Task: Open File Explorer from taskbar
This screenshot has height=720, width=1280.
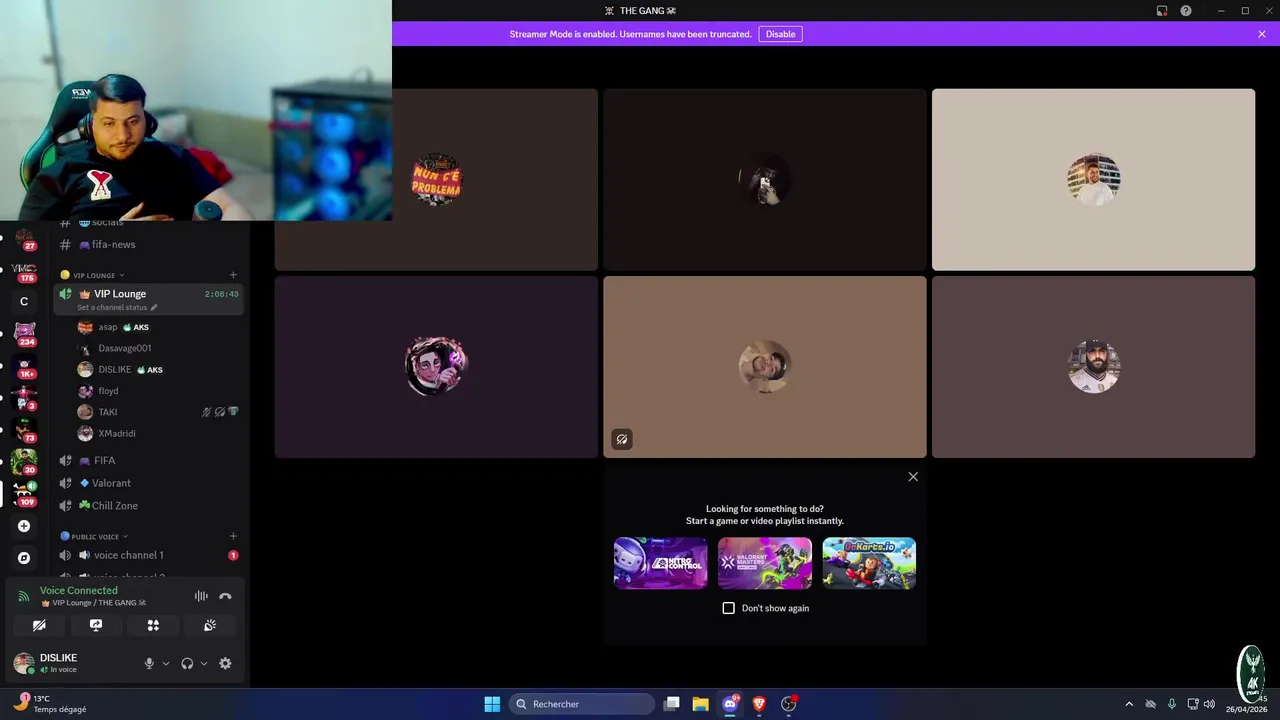Action: [x=700, y=704]
